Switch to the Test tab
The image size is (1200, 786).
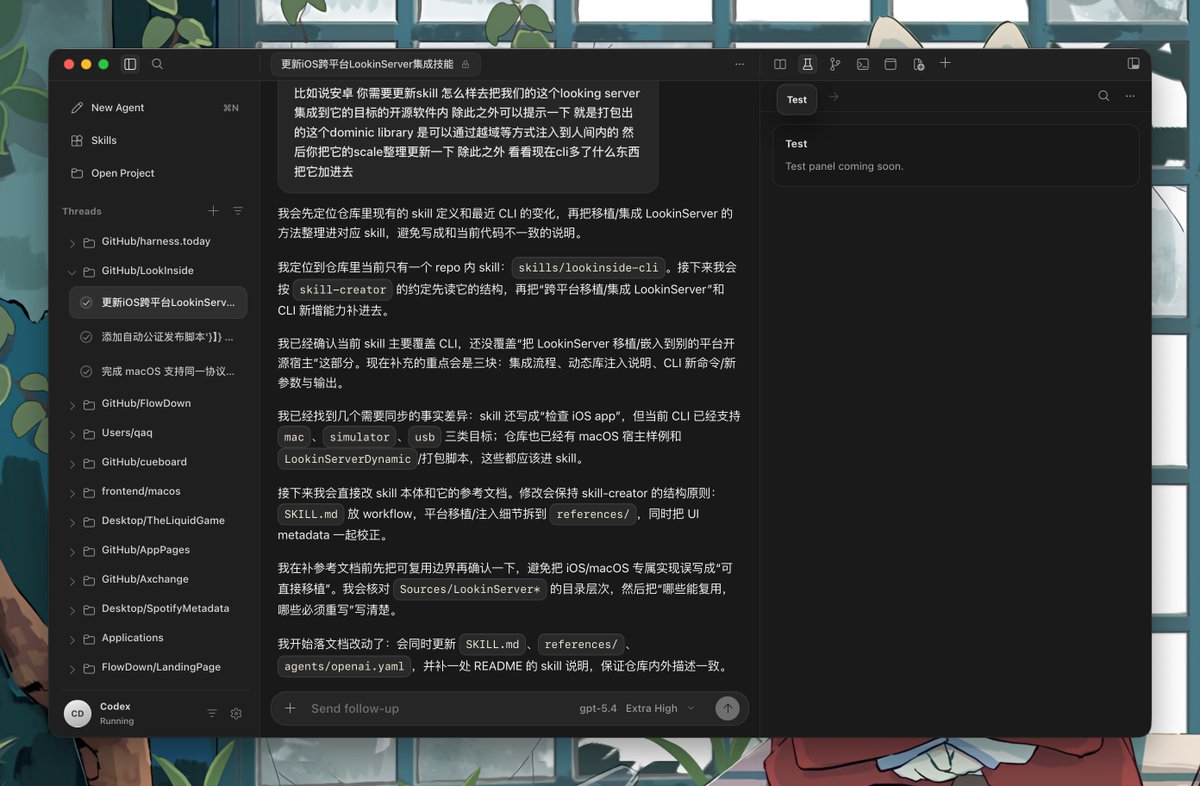coord(796,99)
